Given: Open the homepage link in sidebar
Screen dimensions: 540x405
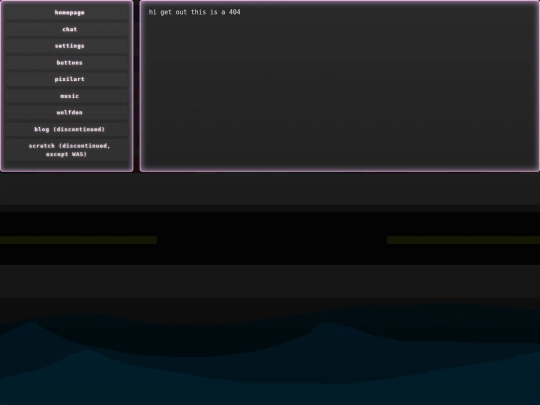Looking at the screenshot, I should [67, 13].
